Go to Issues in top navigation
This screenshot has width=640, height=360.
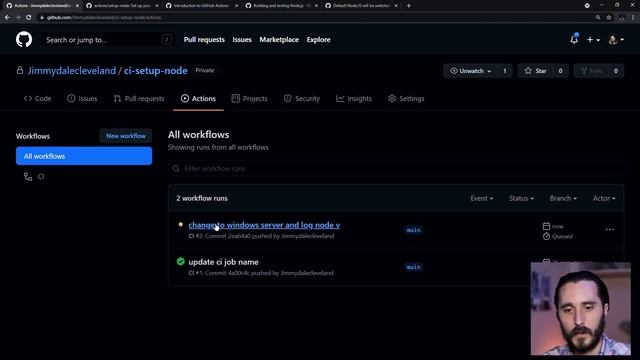click(242, 40)
